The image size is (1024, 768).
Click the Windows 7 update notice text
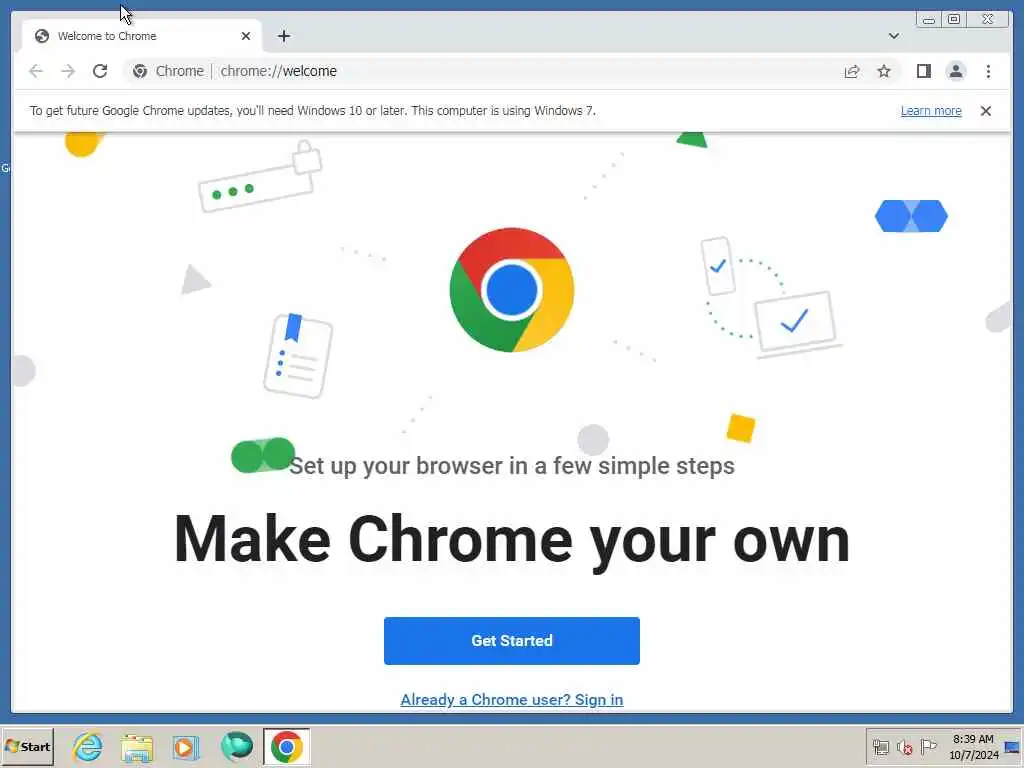[x=313, y=111]
